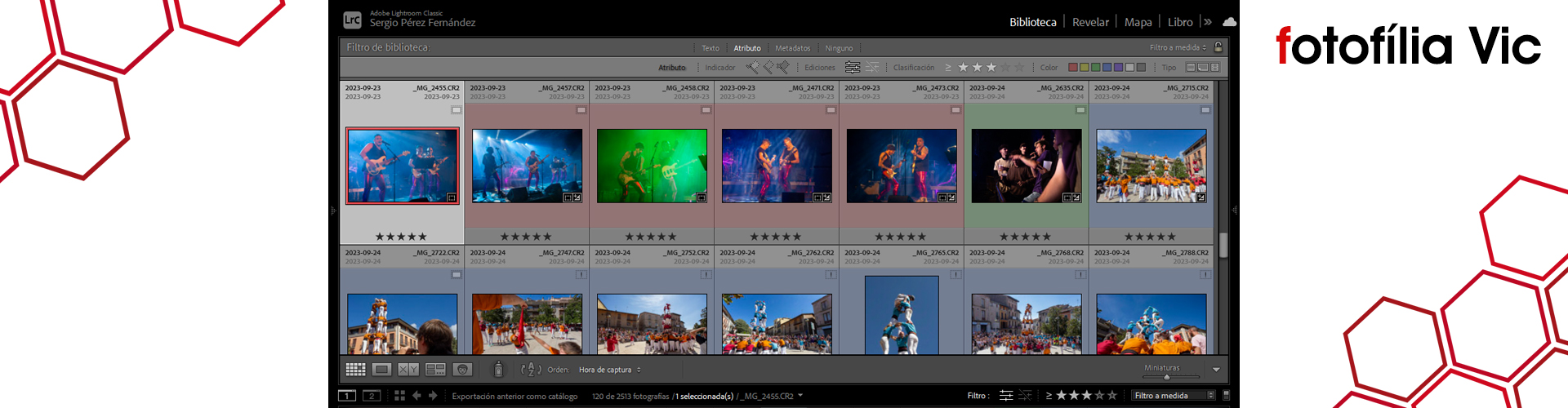Set filmstrip filter to fourth star
This screenshot has width=1568, height=408.
(1100, 396)
